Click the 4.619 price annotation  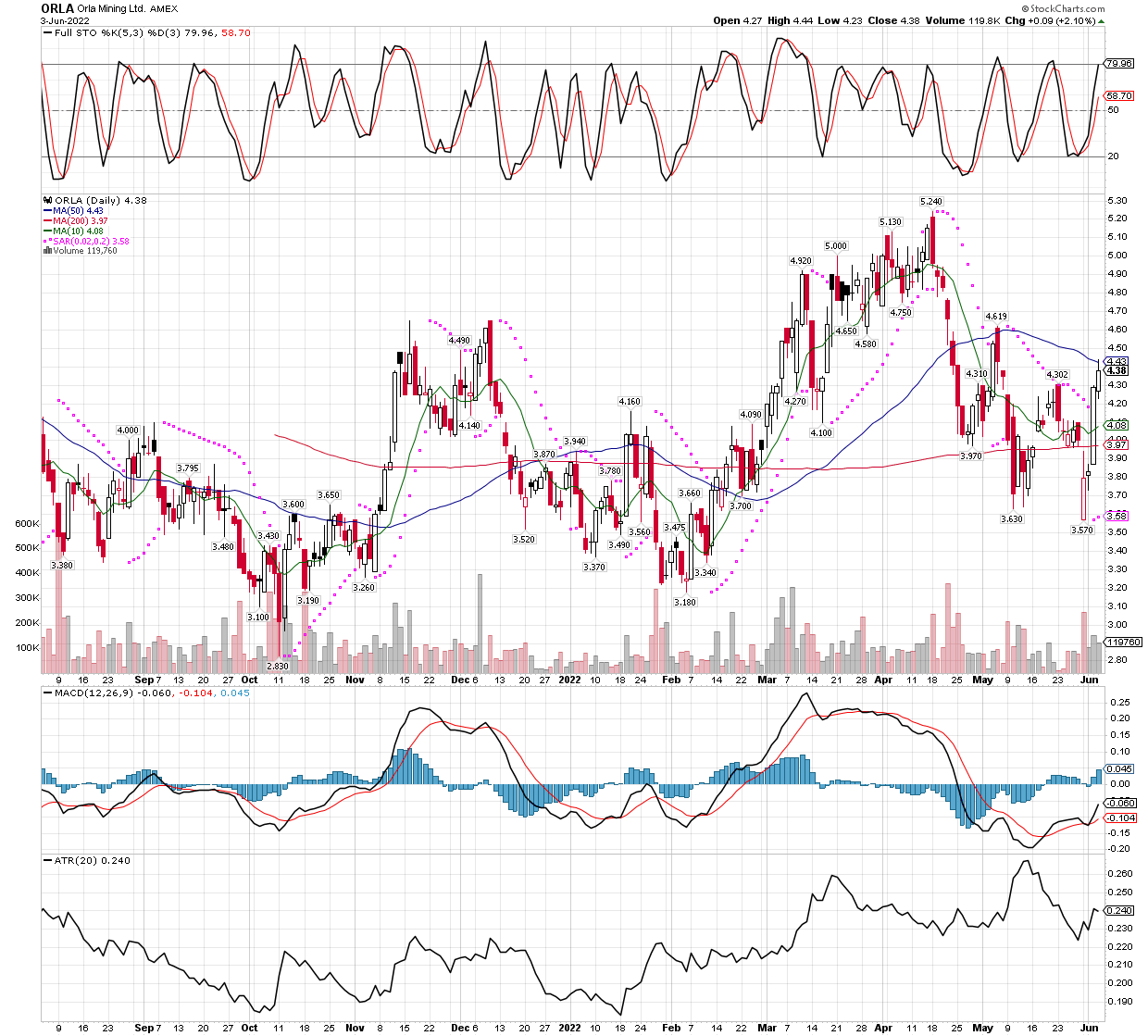(996, 317)
